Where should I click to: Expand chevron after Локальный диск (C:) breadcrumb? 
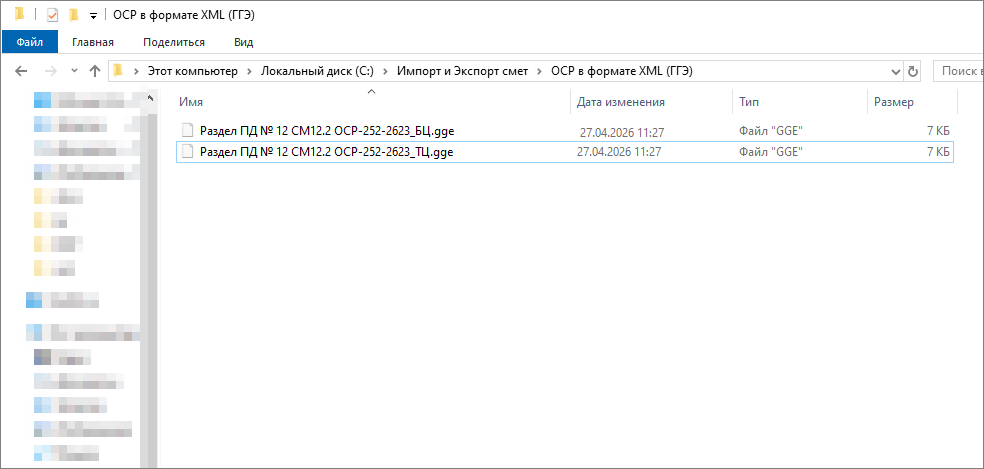pos(385,71)
